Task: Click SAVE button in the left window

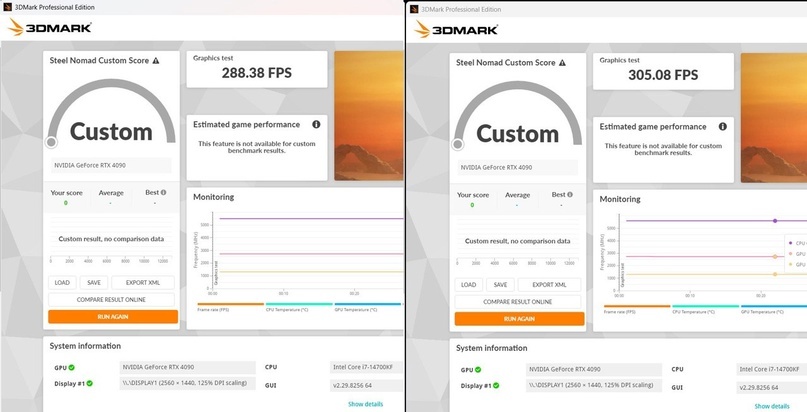Action: (94, 282)
